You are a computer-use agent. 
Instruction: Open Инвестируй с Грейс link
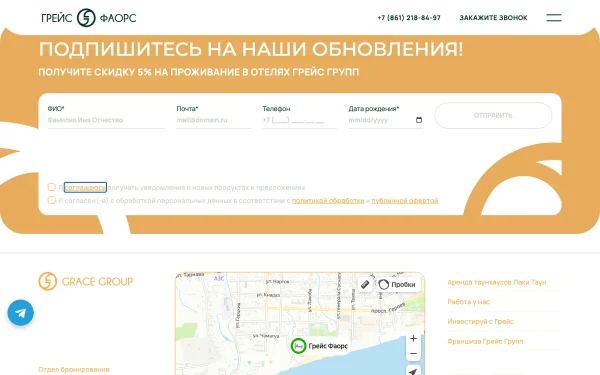[x=481, y=322]
